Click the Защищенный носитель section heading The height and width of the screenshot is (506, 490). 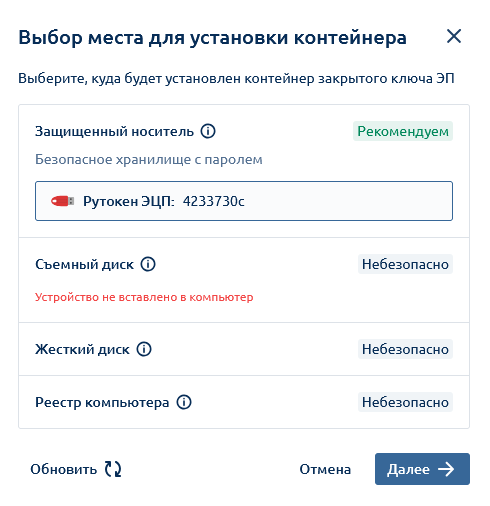click(x=114, y=131)
